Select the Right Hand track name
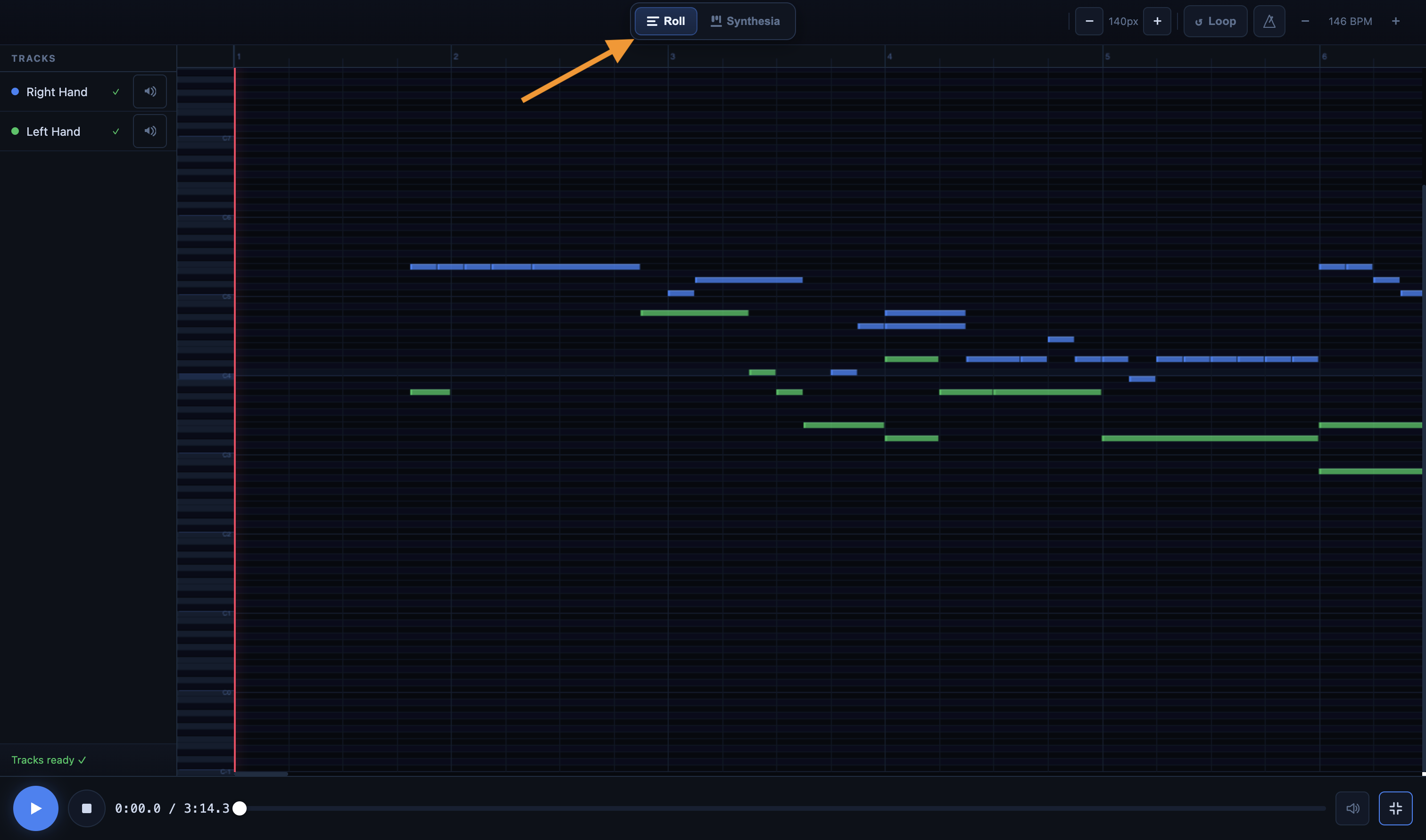 pyautogui.click(x=57, y=92)
